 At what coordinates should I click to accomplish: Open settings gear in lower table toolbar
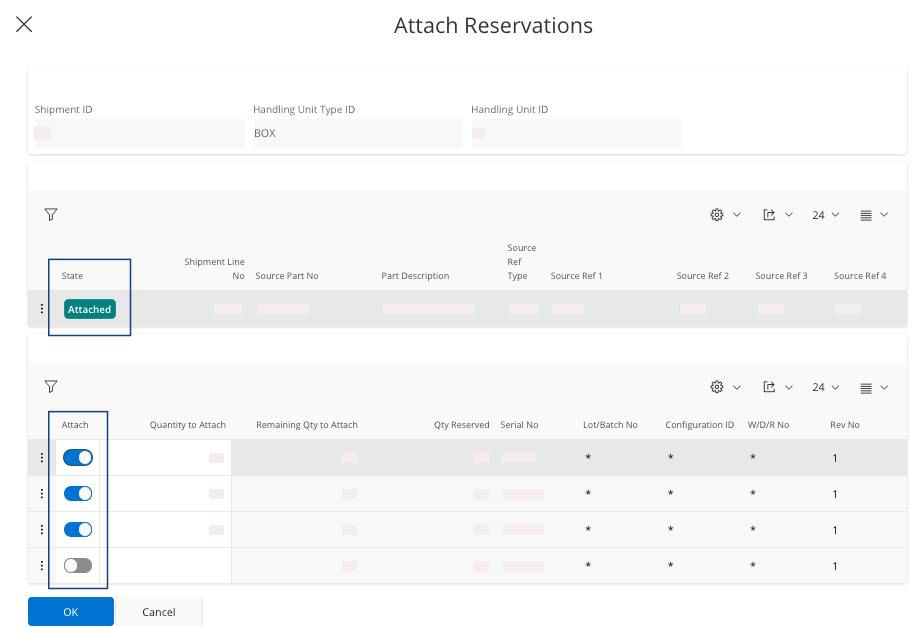click(717, 387)
